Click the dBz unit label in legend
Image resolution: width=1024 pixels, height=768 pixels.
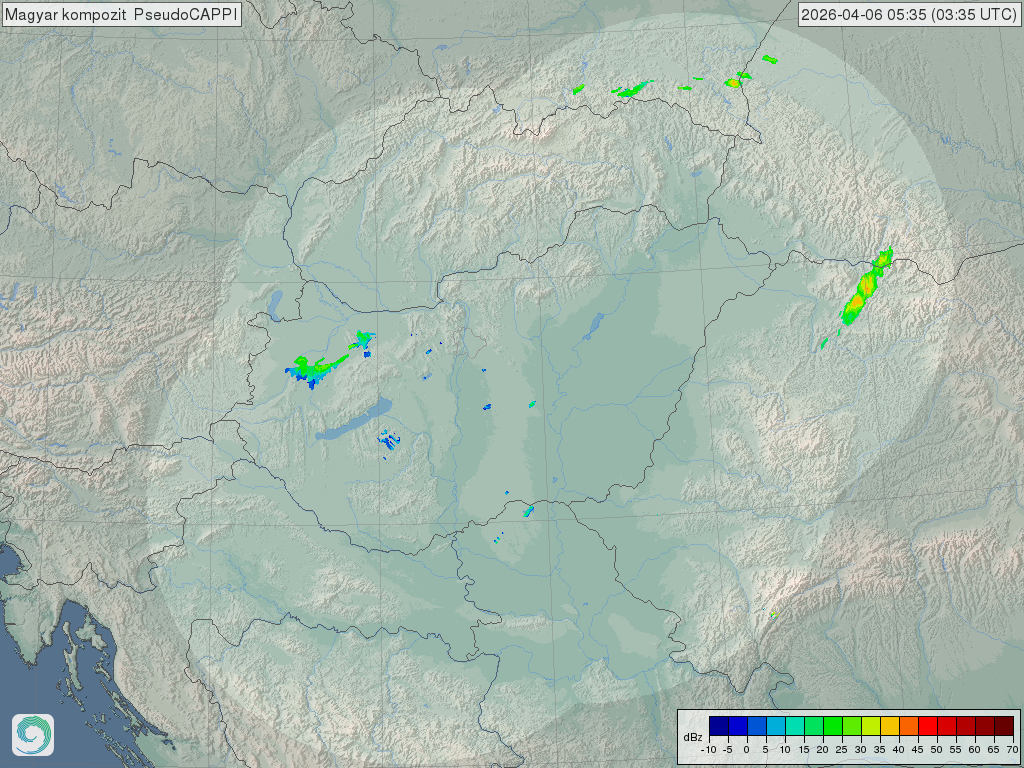[x=692, y=737]
